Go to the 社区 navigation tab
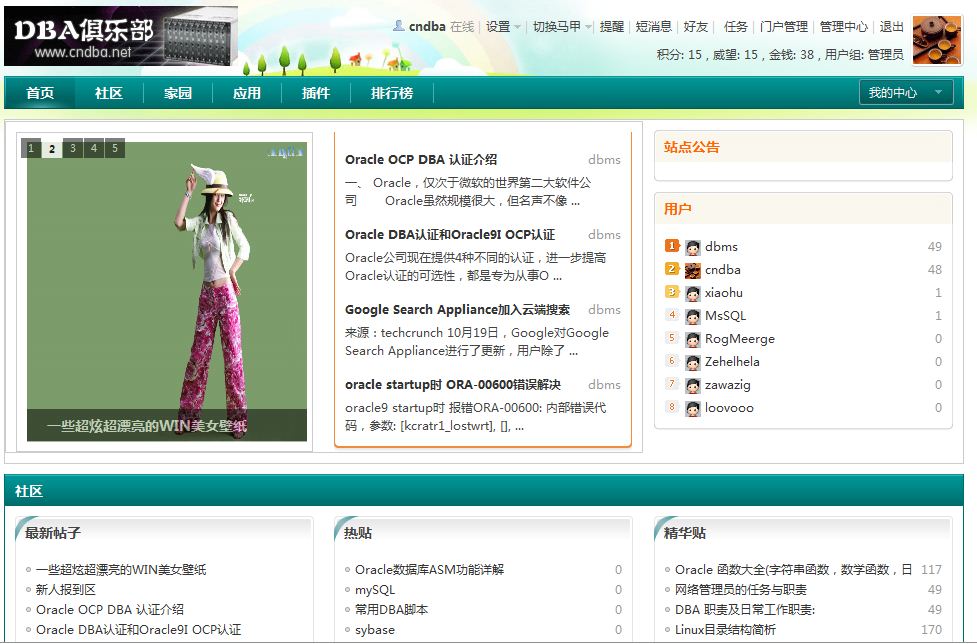977x644 pixels. click(109, 93)
